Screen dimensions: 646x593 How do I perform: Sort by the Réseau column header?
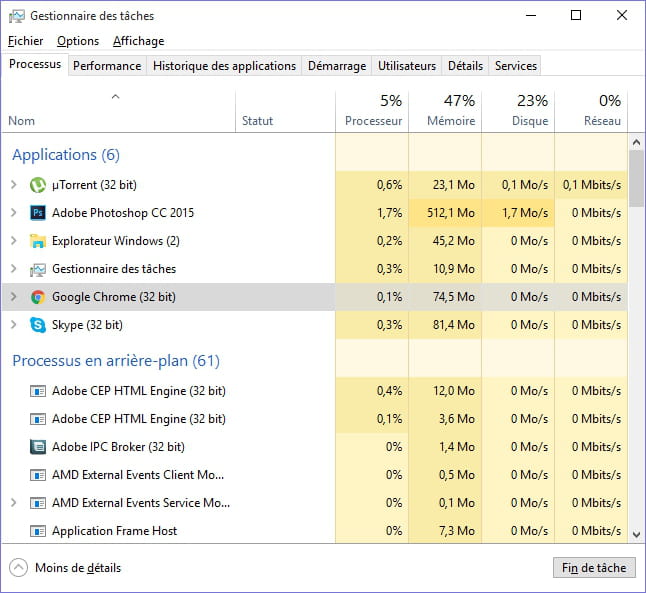tap(591, 111)
